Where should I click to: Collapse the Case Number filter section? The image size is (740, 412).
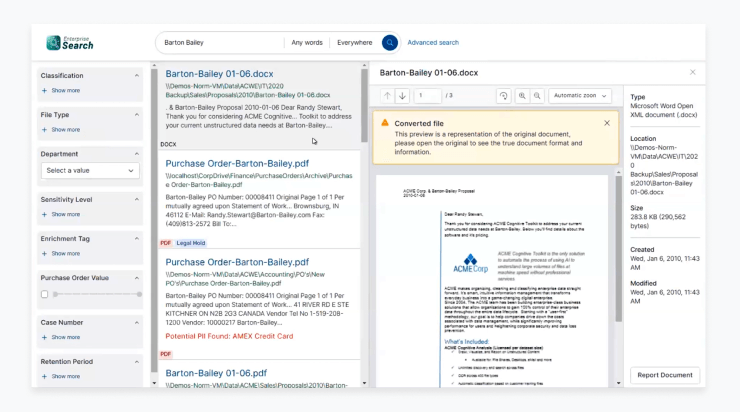point(136,323)
